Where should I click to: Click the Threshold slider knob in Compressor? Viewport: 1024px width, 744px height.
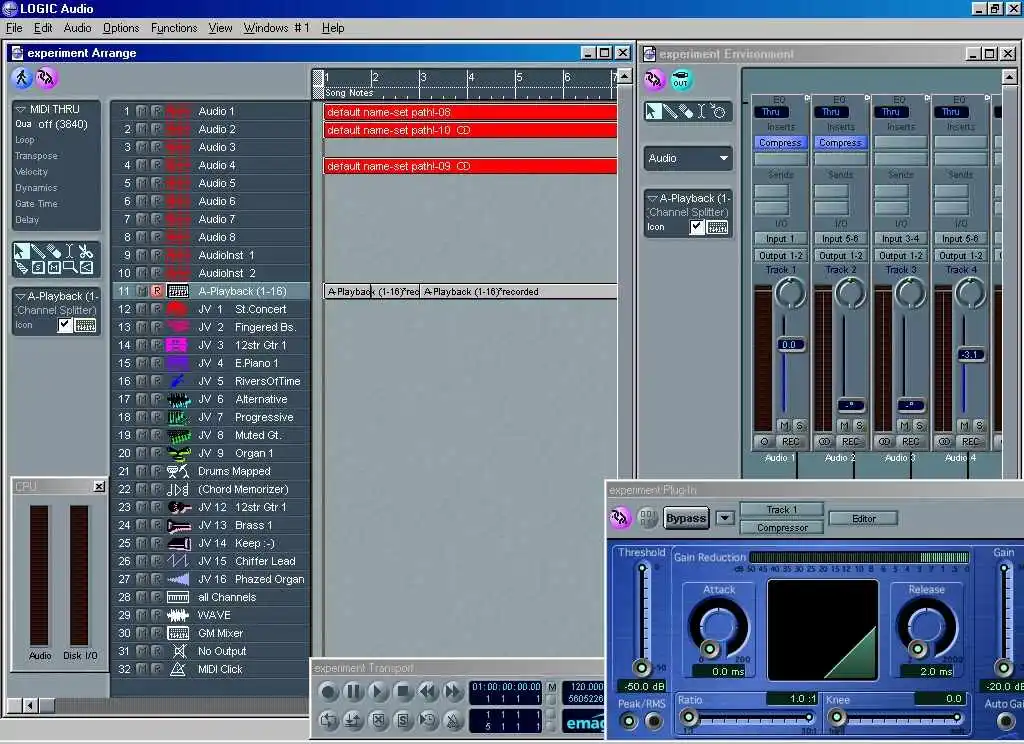[x=642, y=668]
